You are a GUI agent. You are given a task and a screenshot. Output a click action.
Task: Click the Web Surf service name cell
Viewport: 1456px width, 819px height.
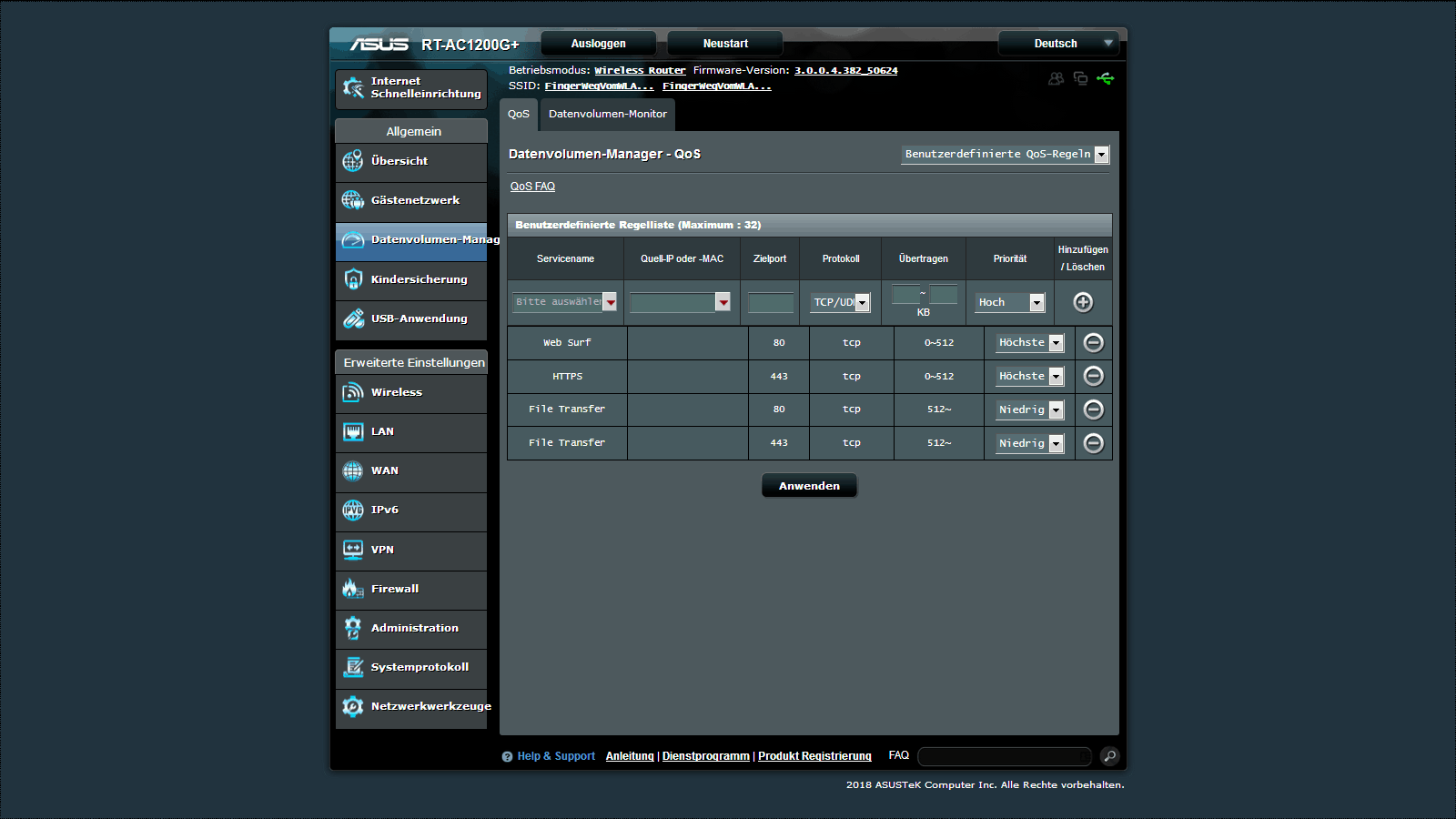click(567, 343)
